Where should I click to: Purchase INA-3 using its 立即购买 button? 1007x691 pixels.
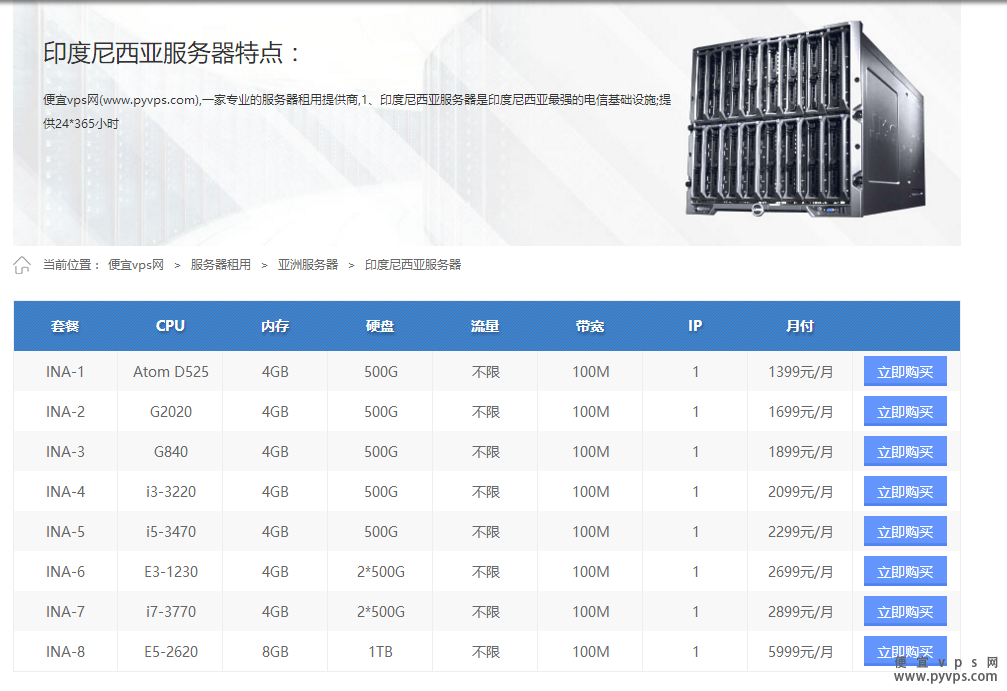tap(905, 451)
